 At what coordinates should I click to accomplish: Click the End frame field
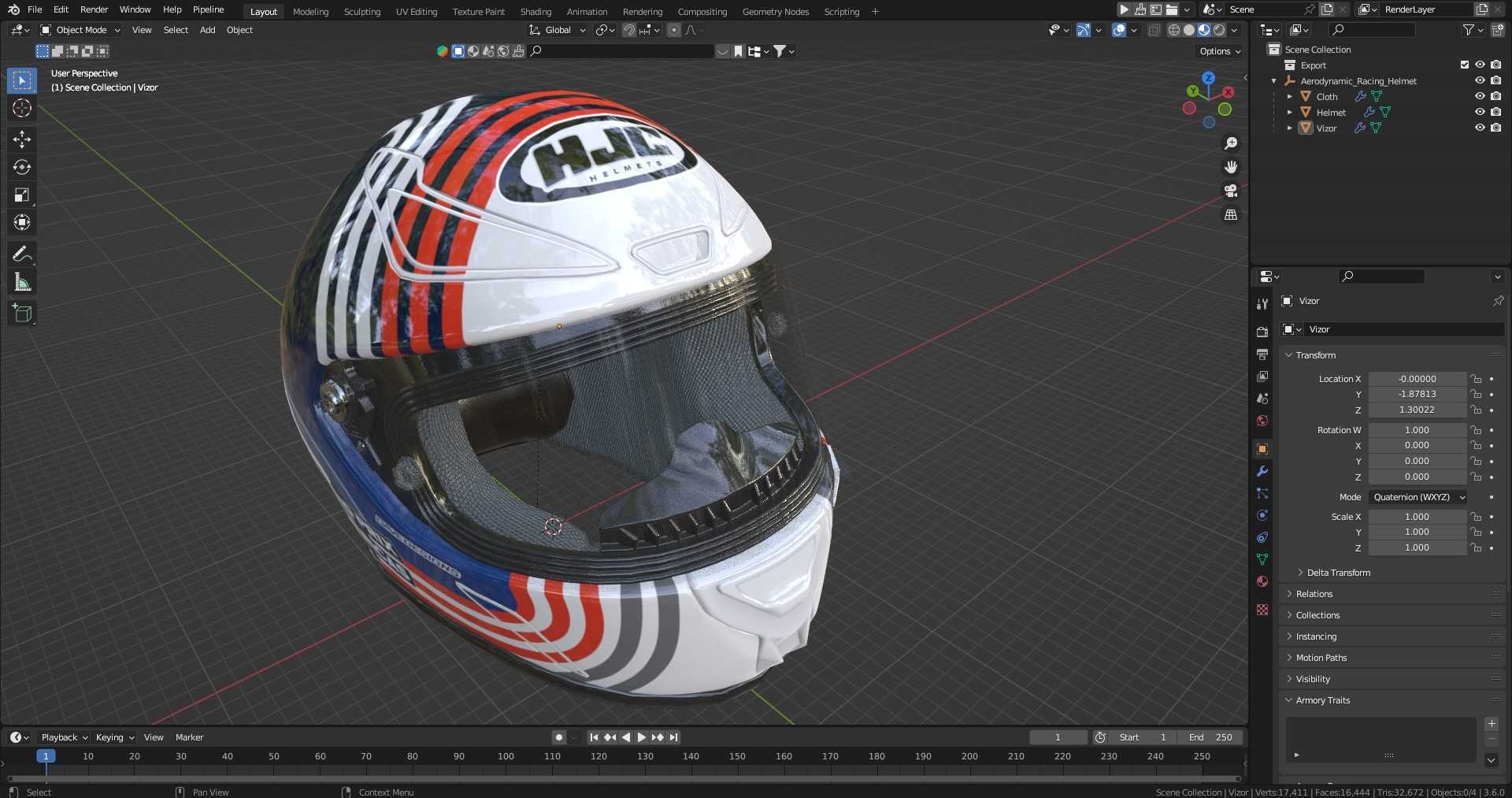[x=1210, y=737]
